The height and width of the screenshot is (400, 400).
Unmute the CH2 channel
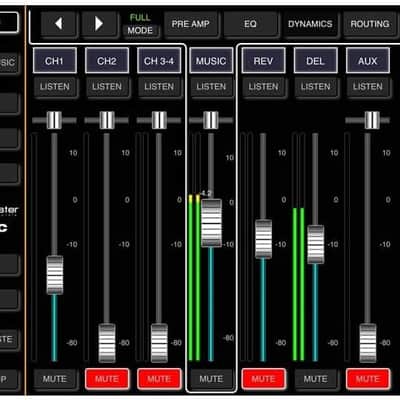pyautogui.click(x=107, y=379)
